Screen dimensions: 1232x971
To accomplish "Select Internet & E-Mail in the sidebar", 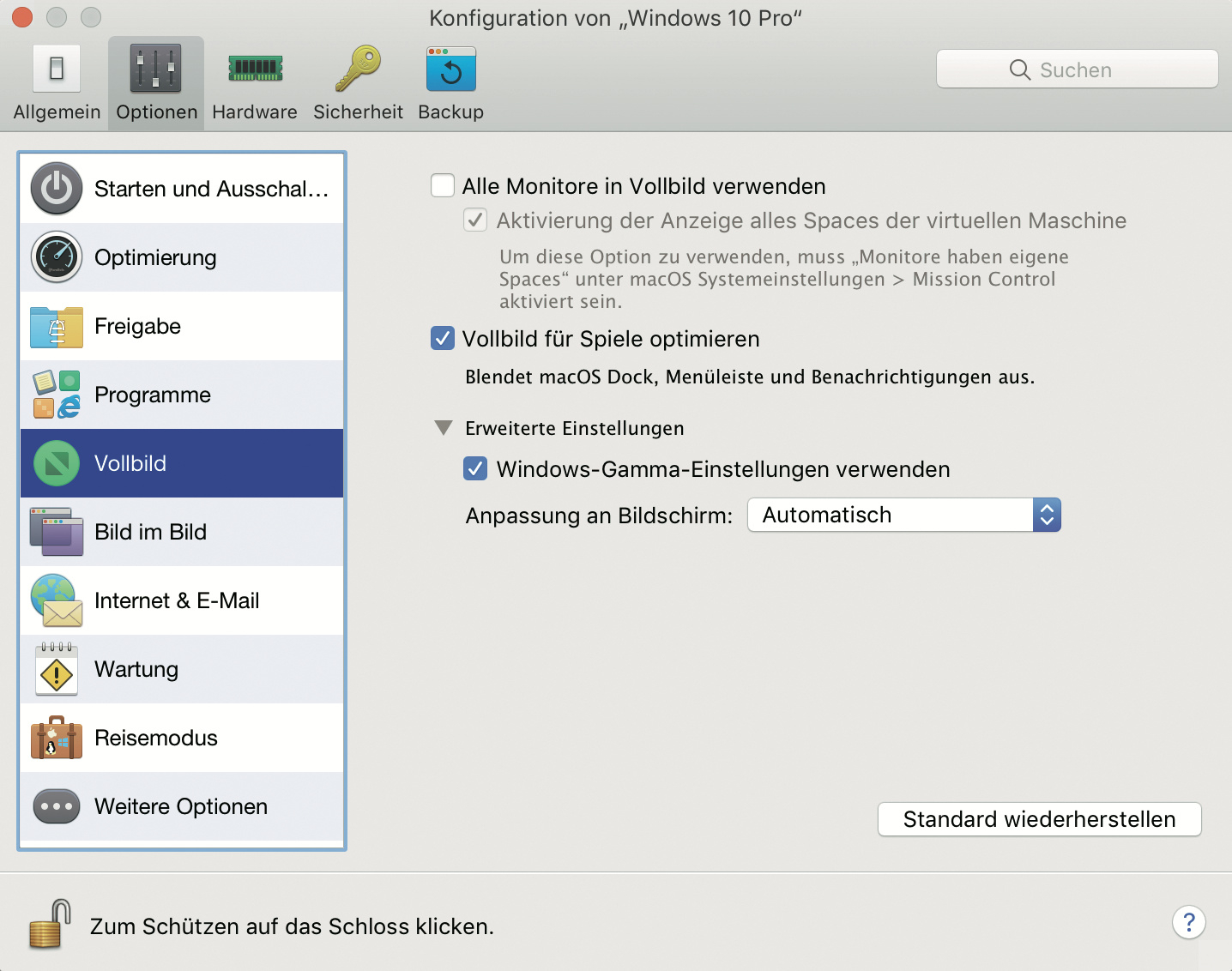I will pyautogui.click(x=182, y=600).
